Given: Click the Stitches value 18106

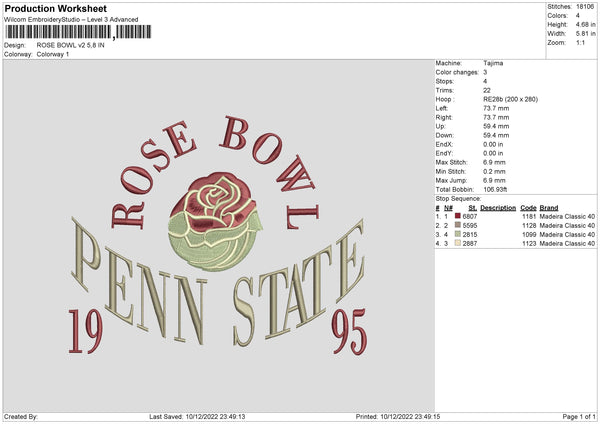Looking at the screenshot, I should point(585,7).
